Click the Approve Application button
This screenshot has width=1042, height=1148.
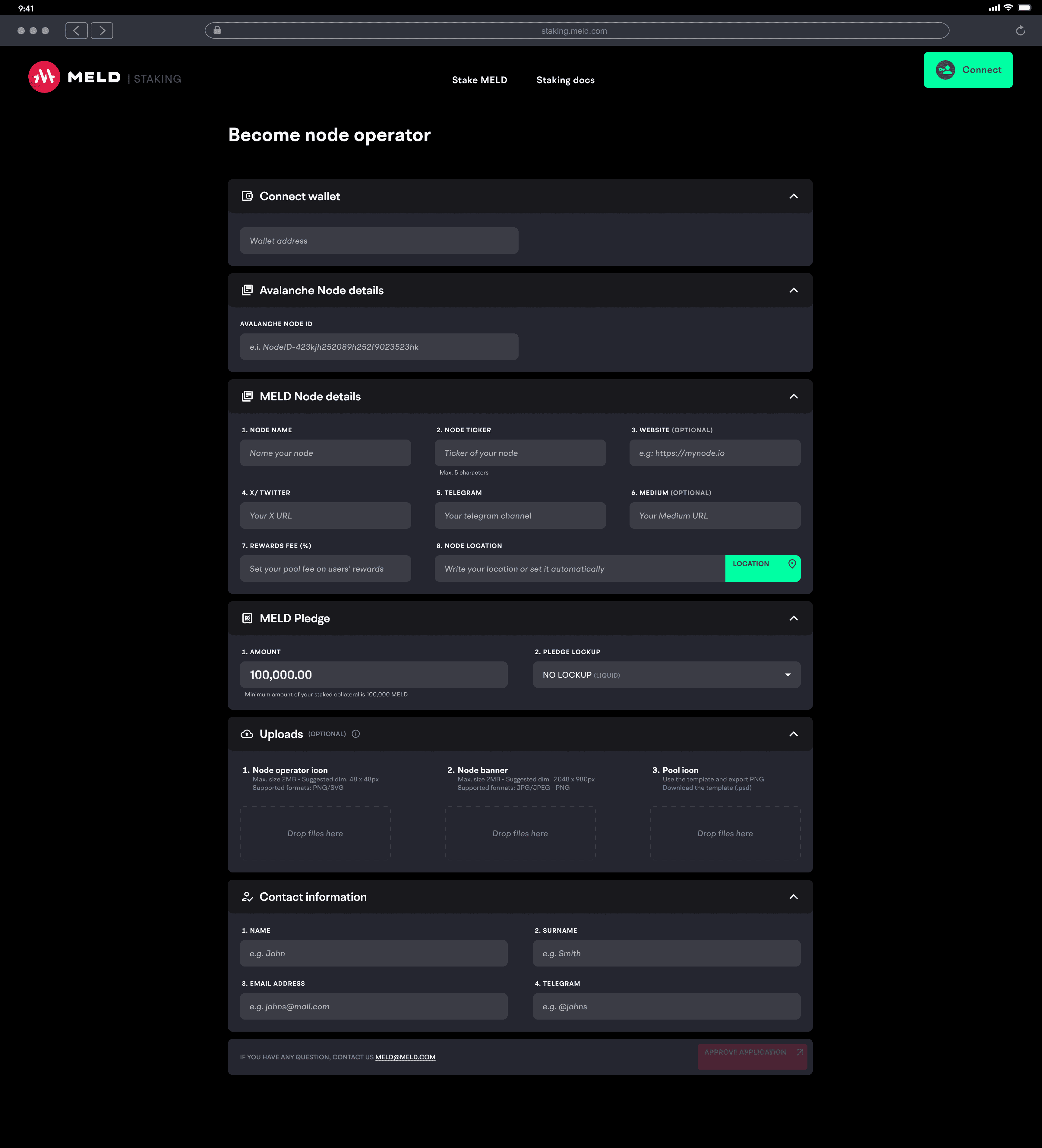point(752,1056)
